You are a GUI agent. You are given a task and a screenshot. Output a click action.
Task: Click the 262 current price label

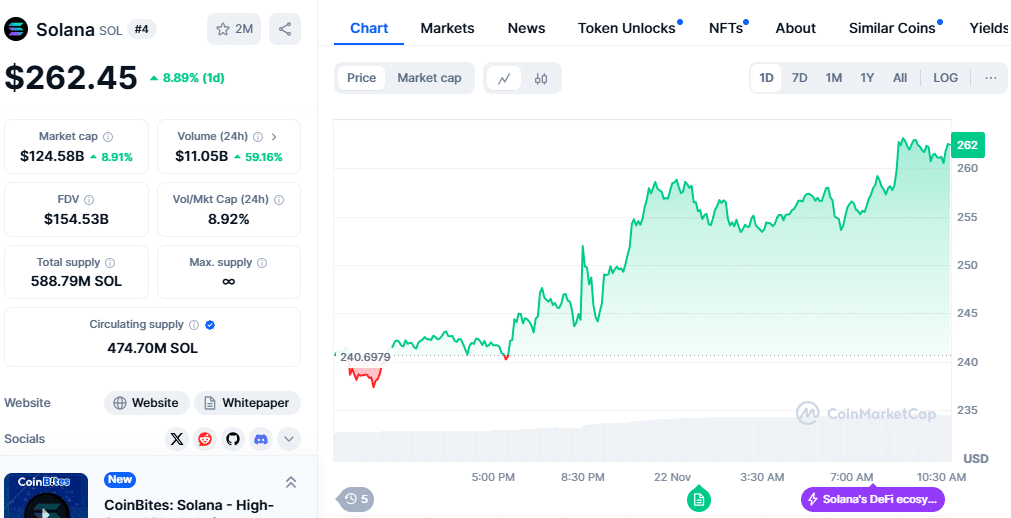(967, 145)
